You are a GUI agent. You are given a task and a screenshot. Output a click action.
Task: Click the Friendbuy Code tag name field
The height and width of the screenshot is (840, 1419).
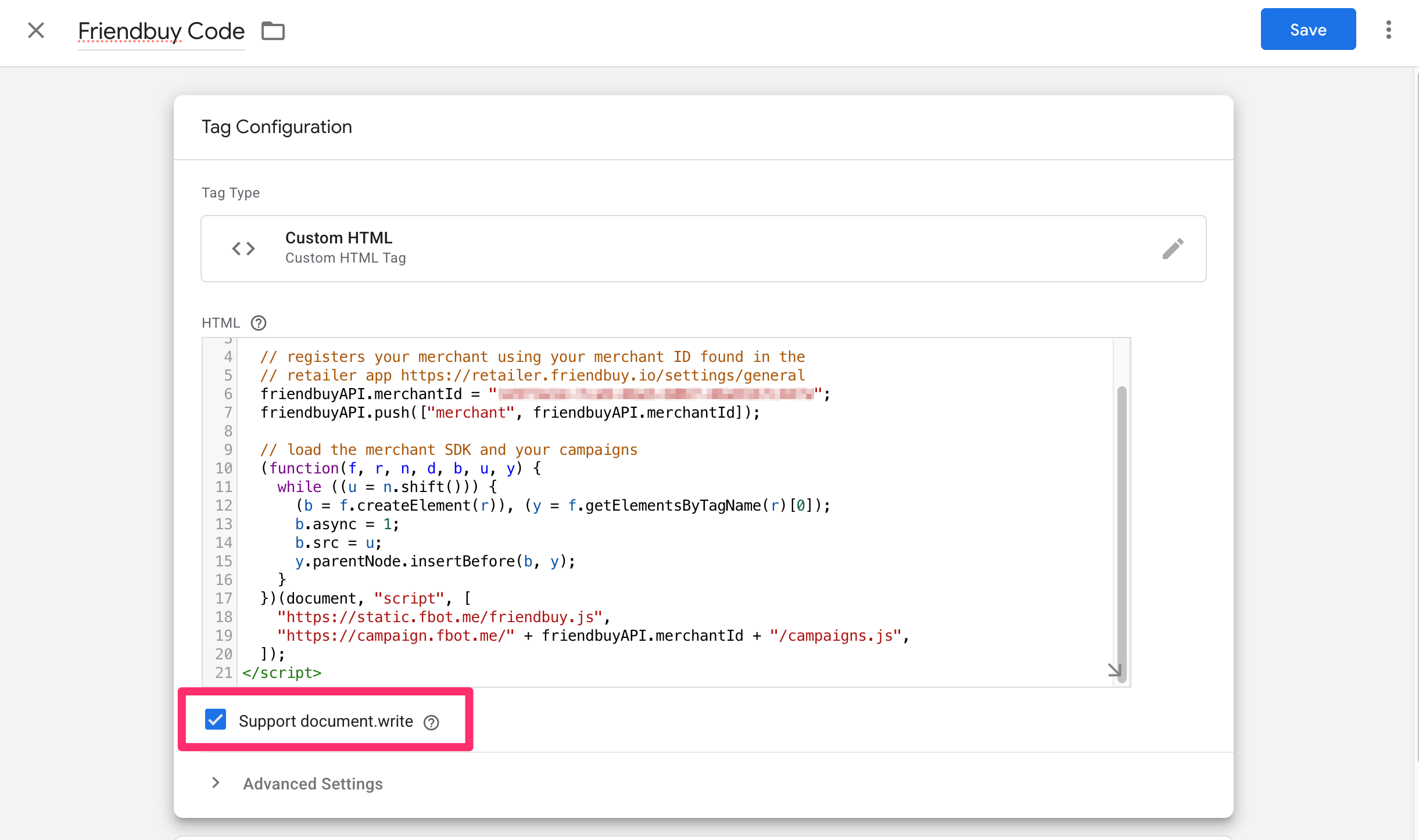pos(162,31)
